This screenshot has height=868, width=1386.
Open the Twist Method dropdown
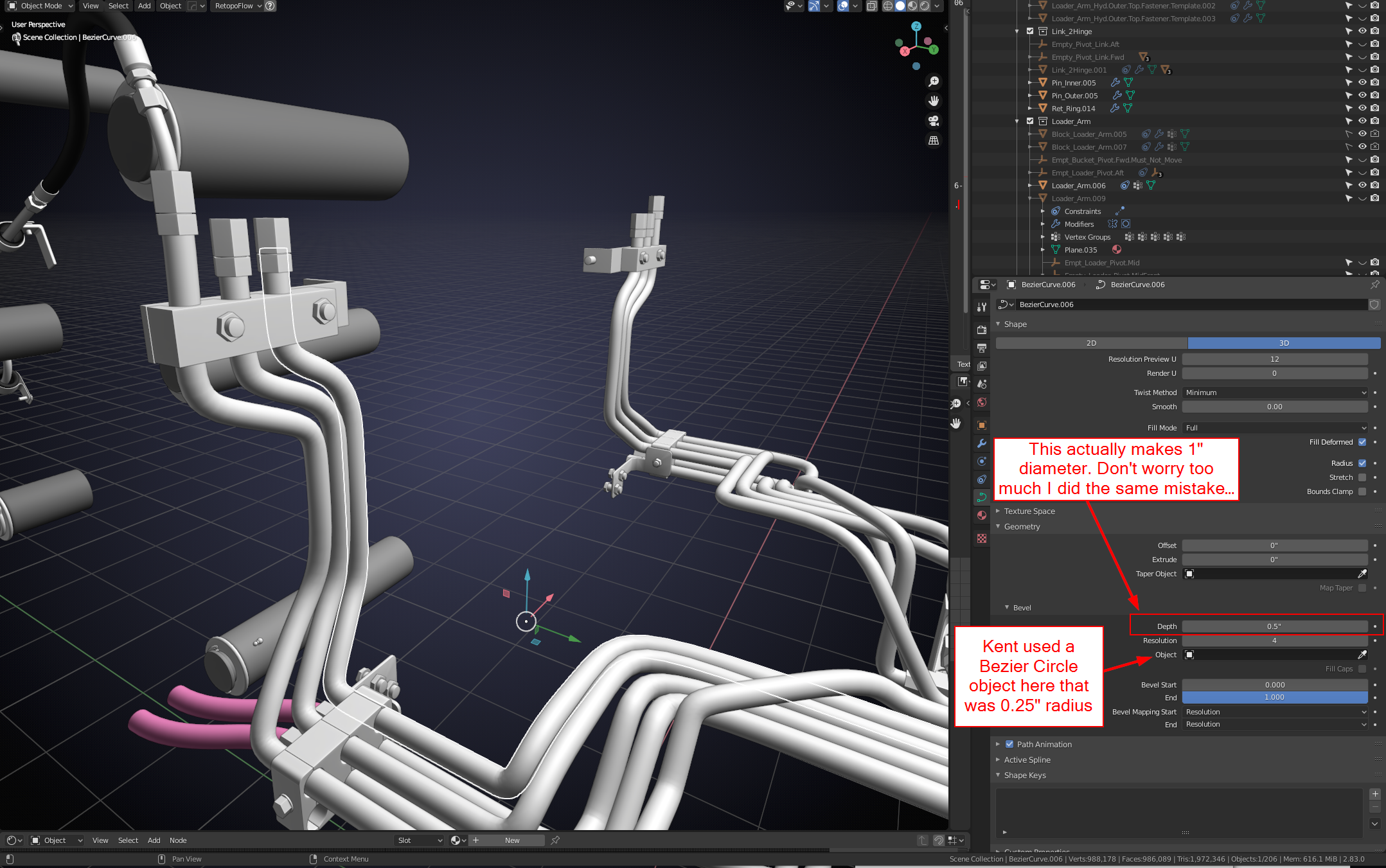(1275, 393)
